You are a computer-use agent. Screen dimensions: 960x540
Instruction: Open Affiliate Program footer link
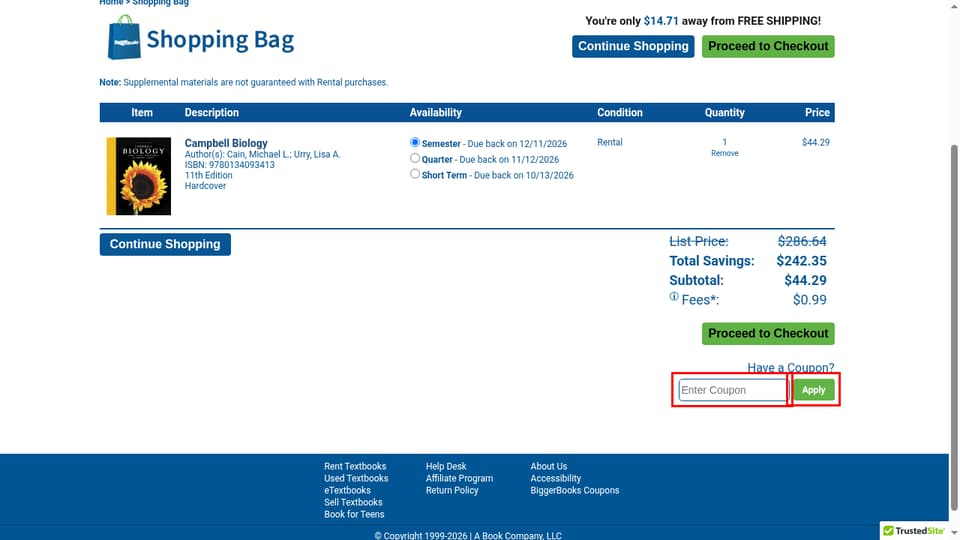[459, 478]
